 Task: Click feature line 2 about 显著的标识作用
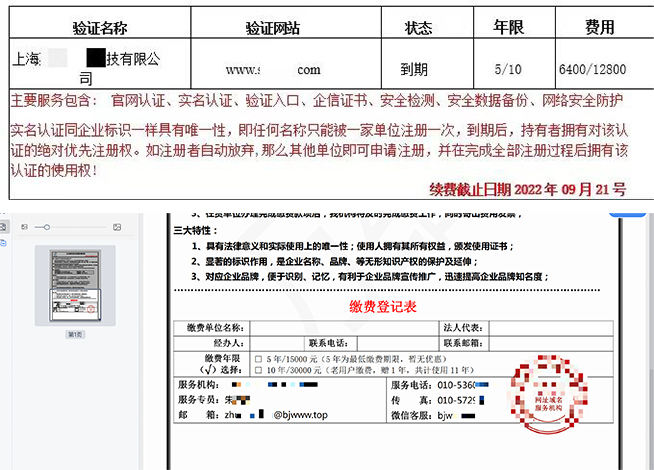click(x=335, y=261)
